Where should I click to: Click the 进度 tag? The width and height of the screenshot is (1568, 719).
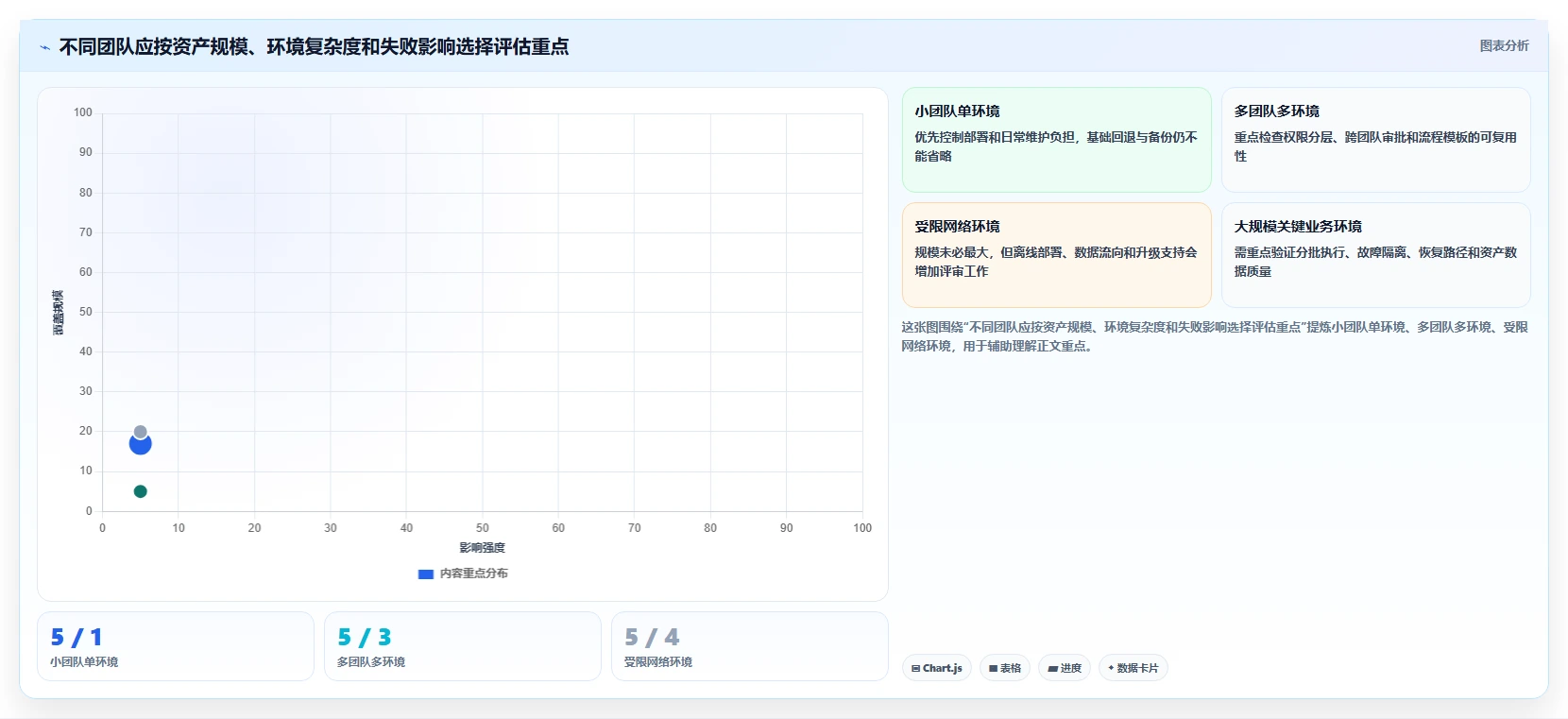[x=1064, y=668]
